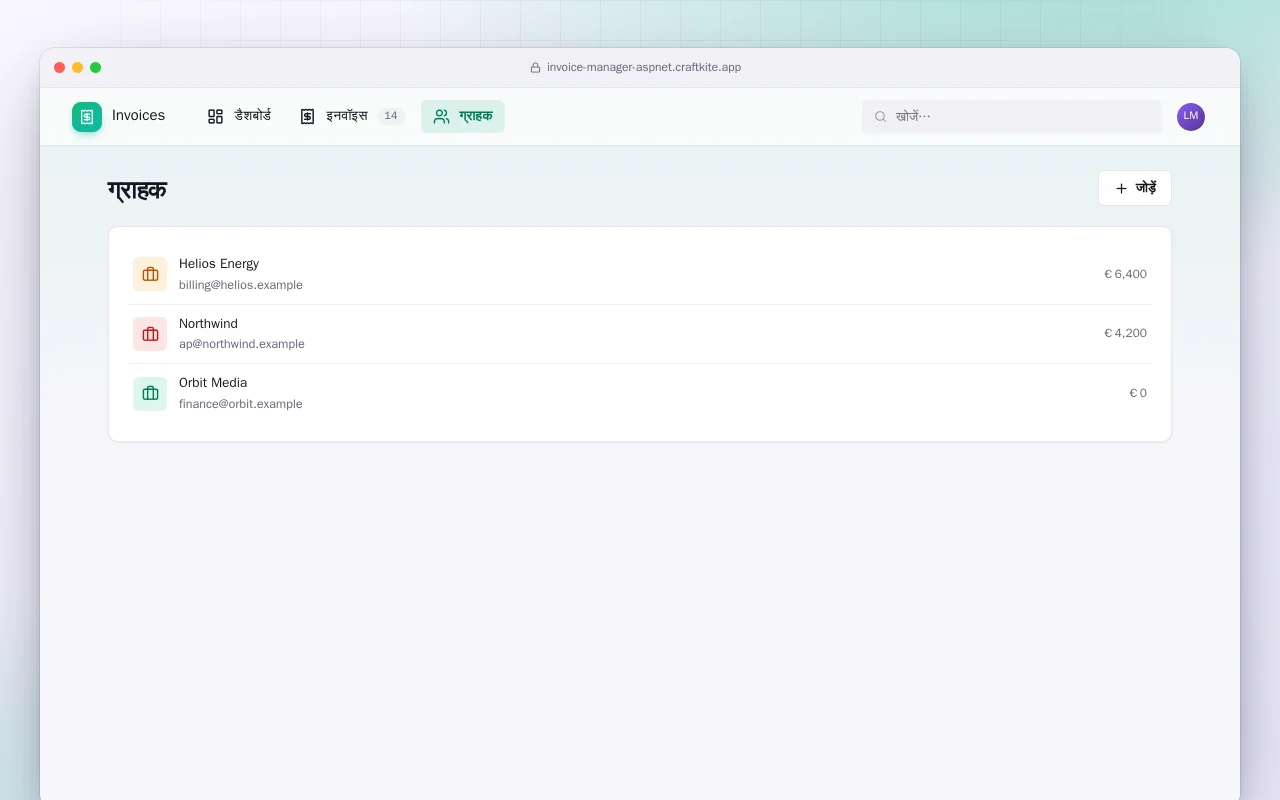Click the Orbit Media green briefcase icon
This screenshot has width=1280, height=800.
pyautogui.click(x=150, y=394)
